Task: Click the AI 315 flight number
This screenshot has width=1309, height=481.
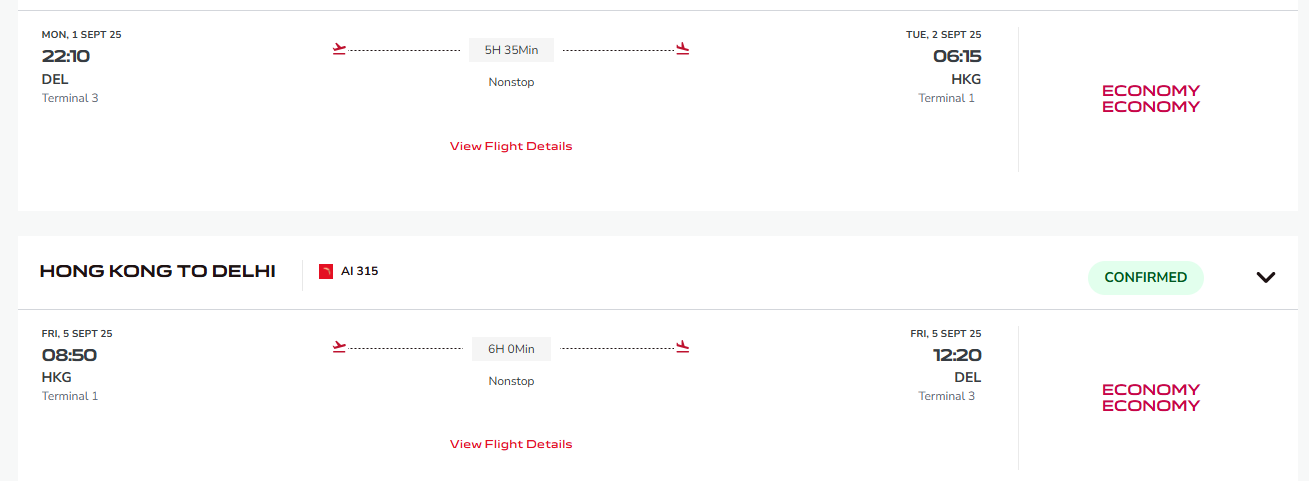Action: [x=359, y=271]
